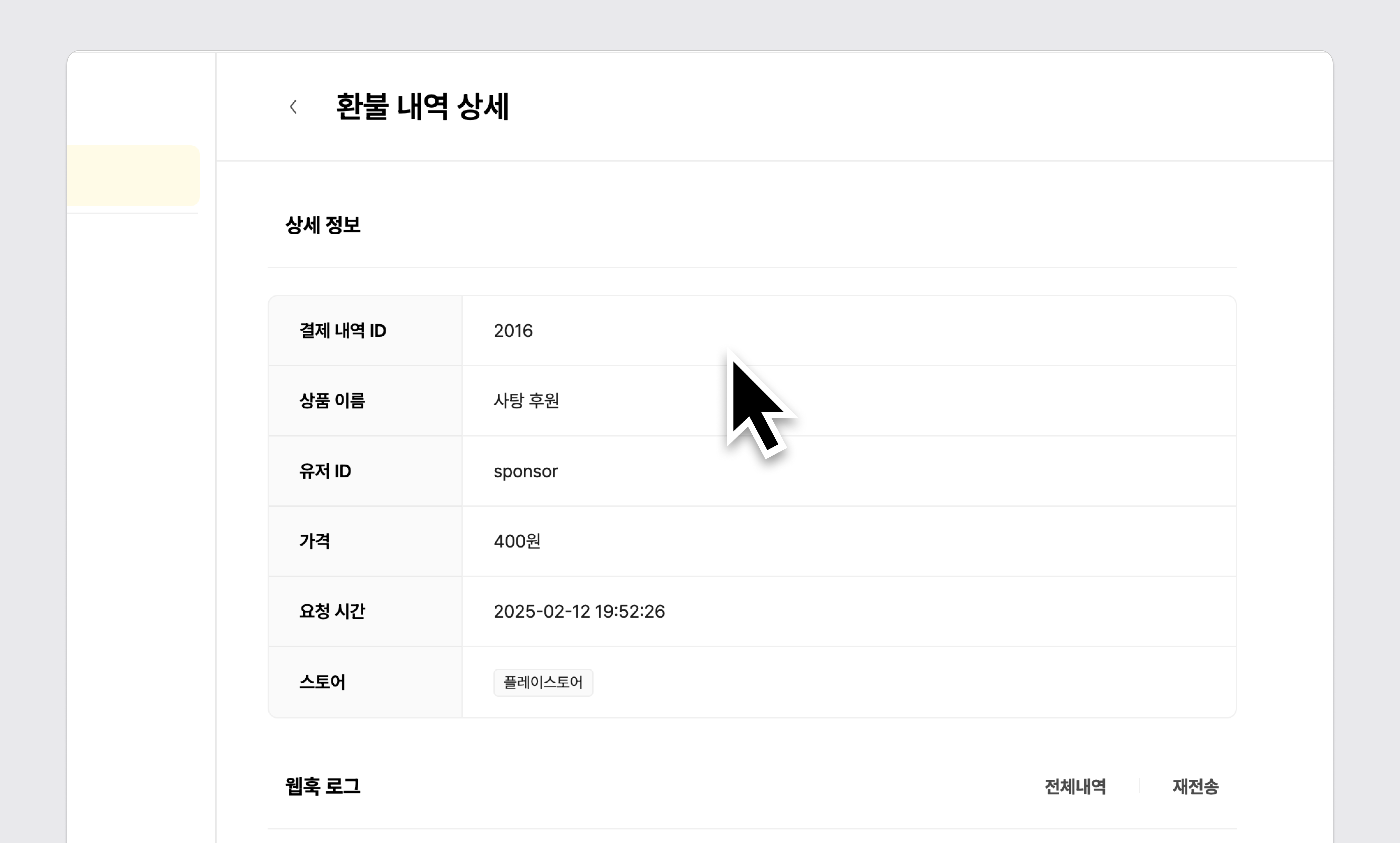Click the divider between 전체내역 and 재전송

[x=1139, y=786]
